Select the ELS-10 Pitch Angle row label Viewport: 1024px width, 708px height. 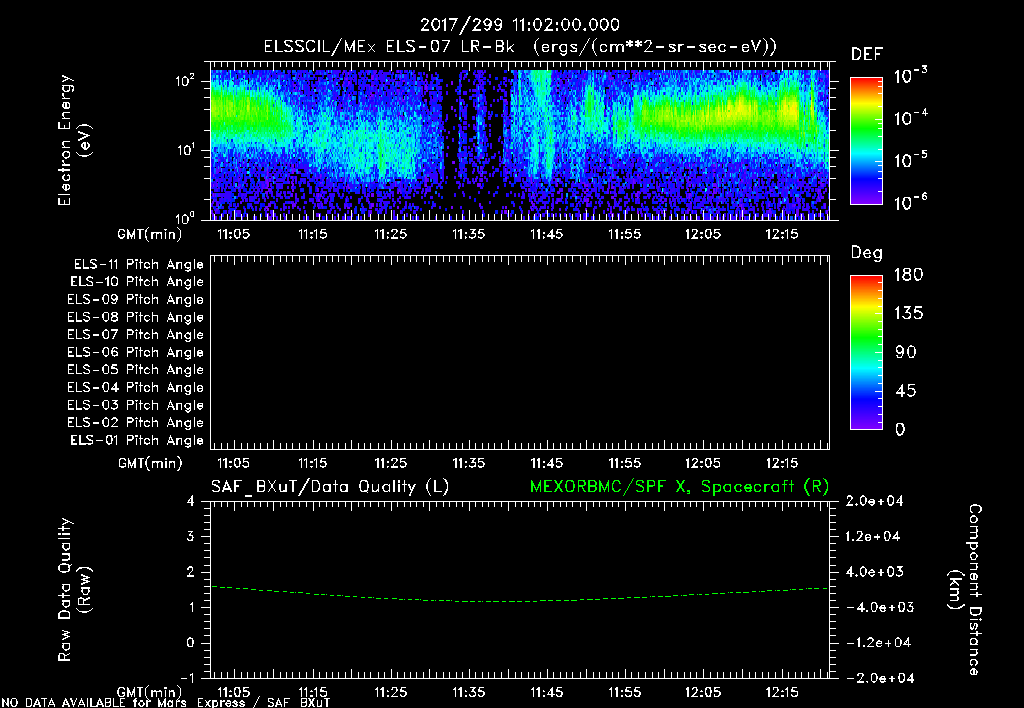[x=137, y=282]
